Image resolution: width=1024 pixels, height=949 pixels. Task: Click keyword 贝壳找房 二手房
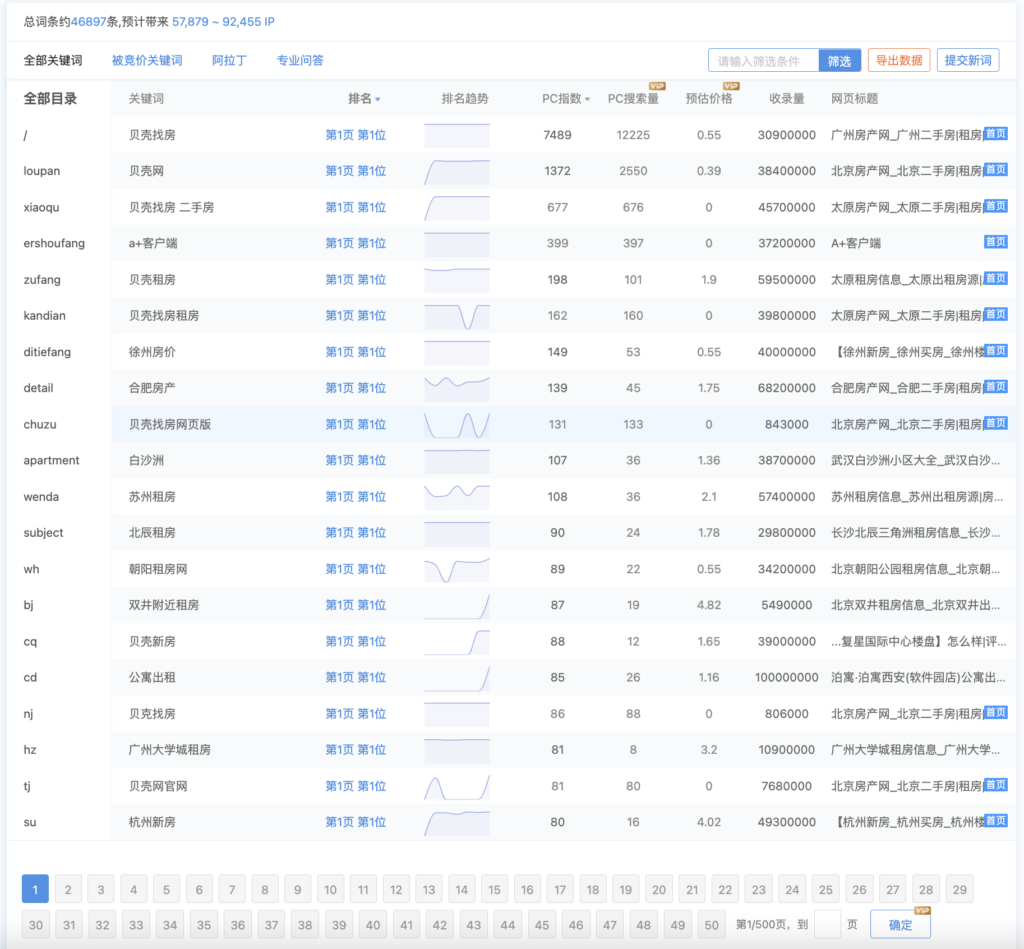pyautogui.click(x=171, y=207)
